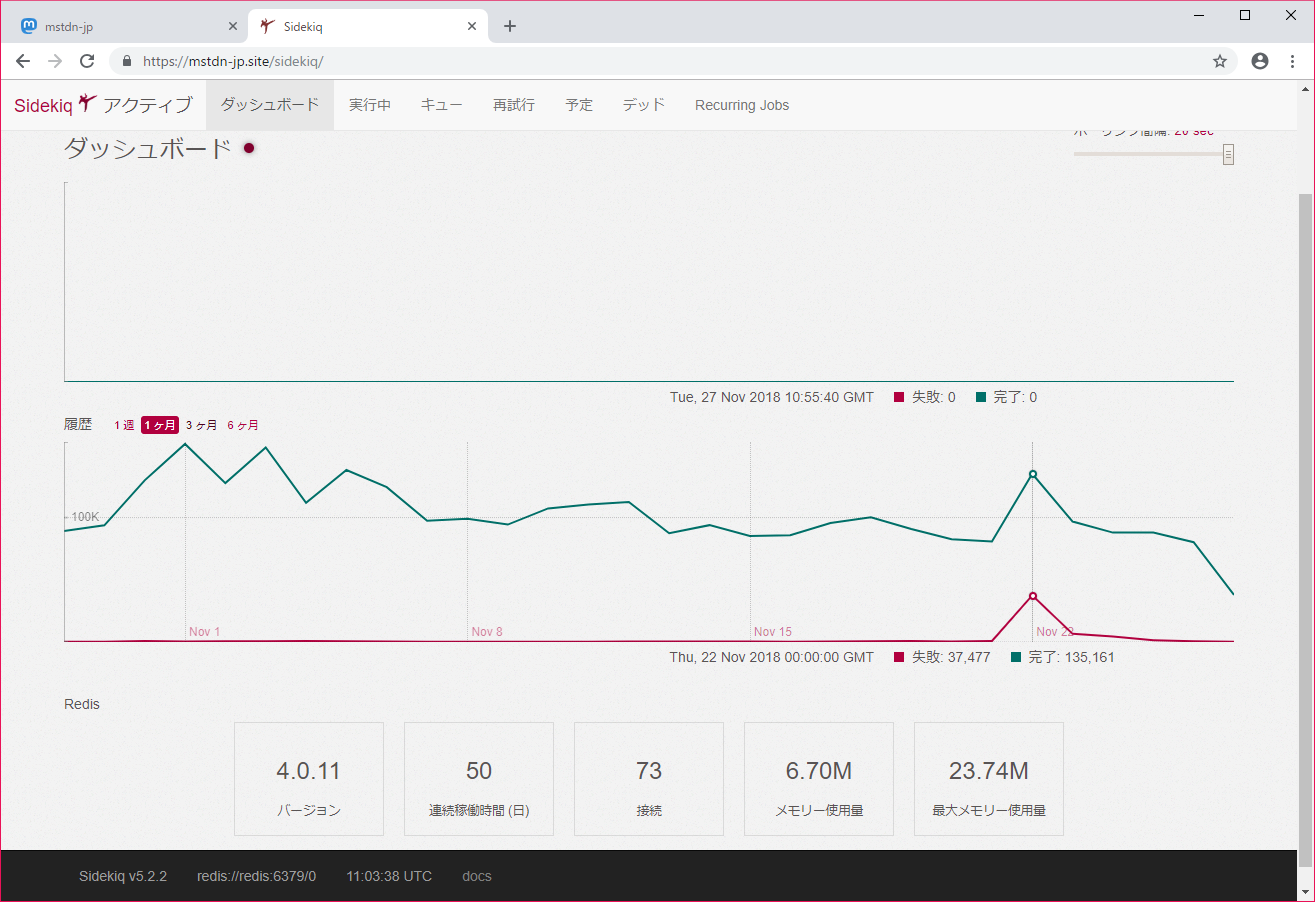Go to the 再試行 page
This screenshot has width=1315, height=902.
pos(514,105)
